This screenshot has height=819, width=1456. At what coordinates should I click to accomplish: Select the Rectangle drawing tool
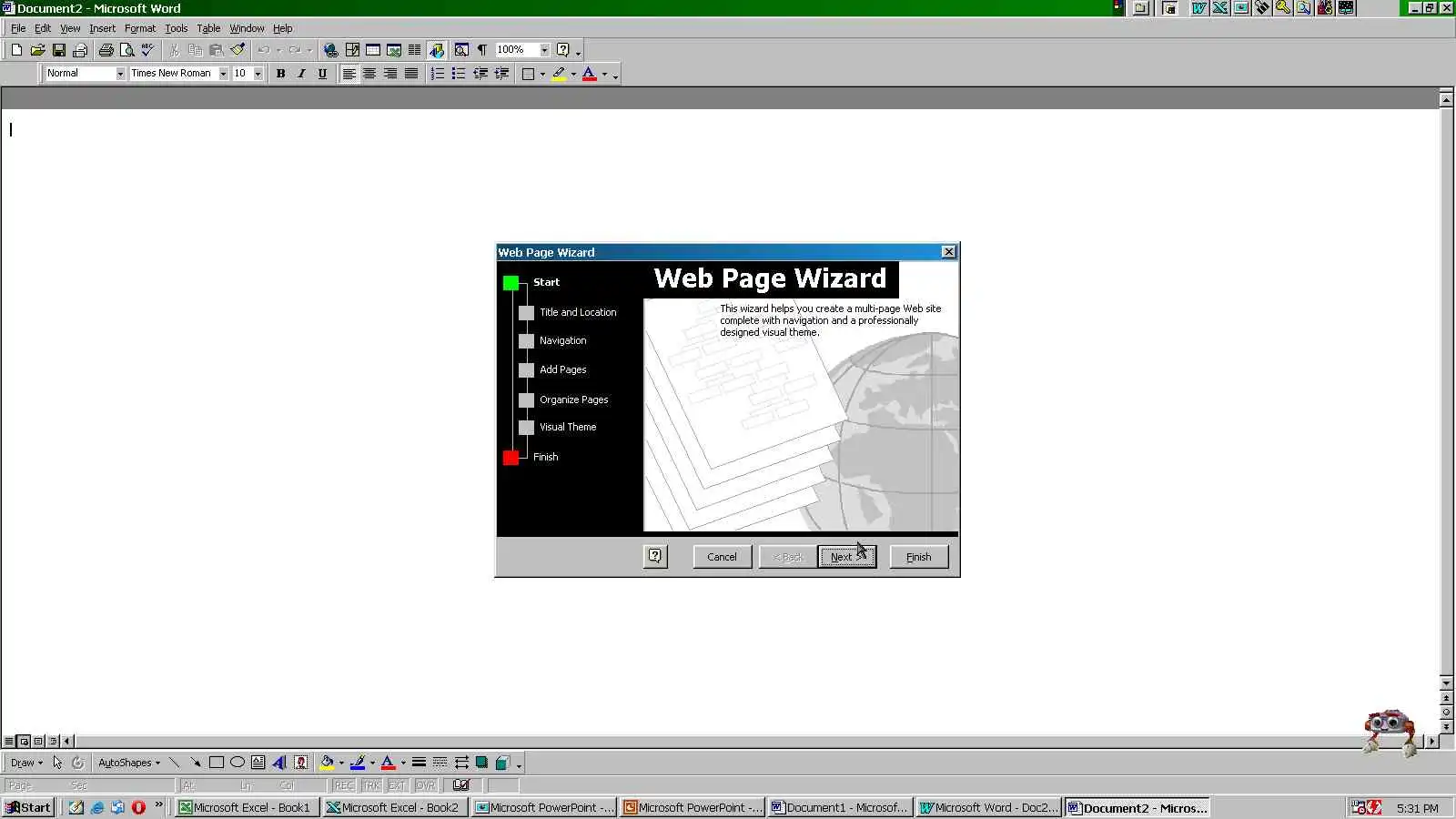(217, 763)
